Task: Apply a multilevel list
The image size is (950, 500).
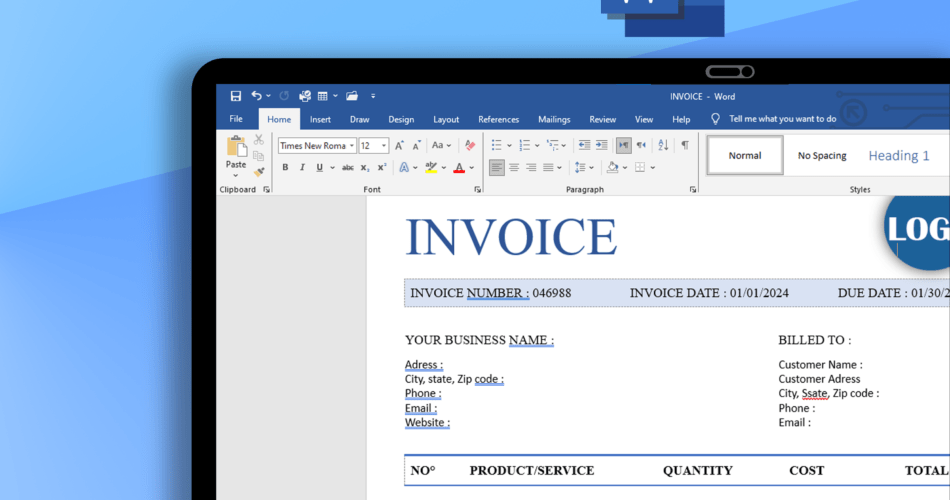Action: tap(552, 145)
